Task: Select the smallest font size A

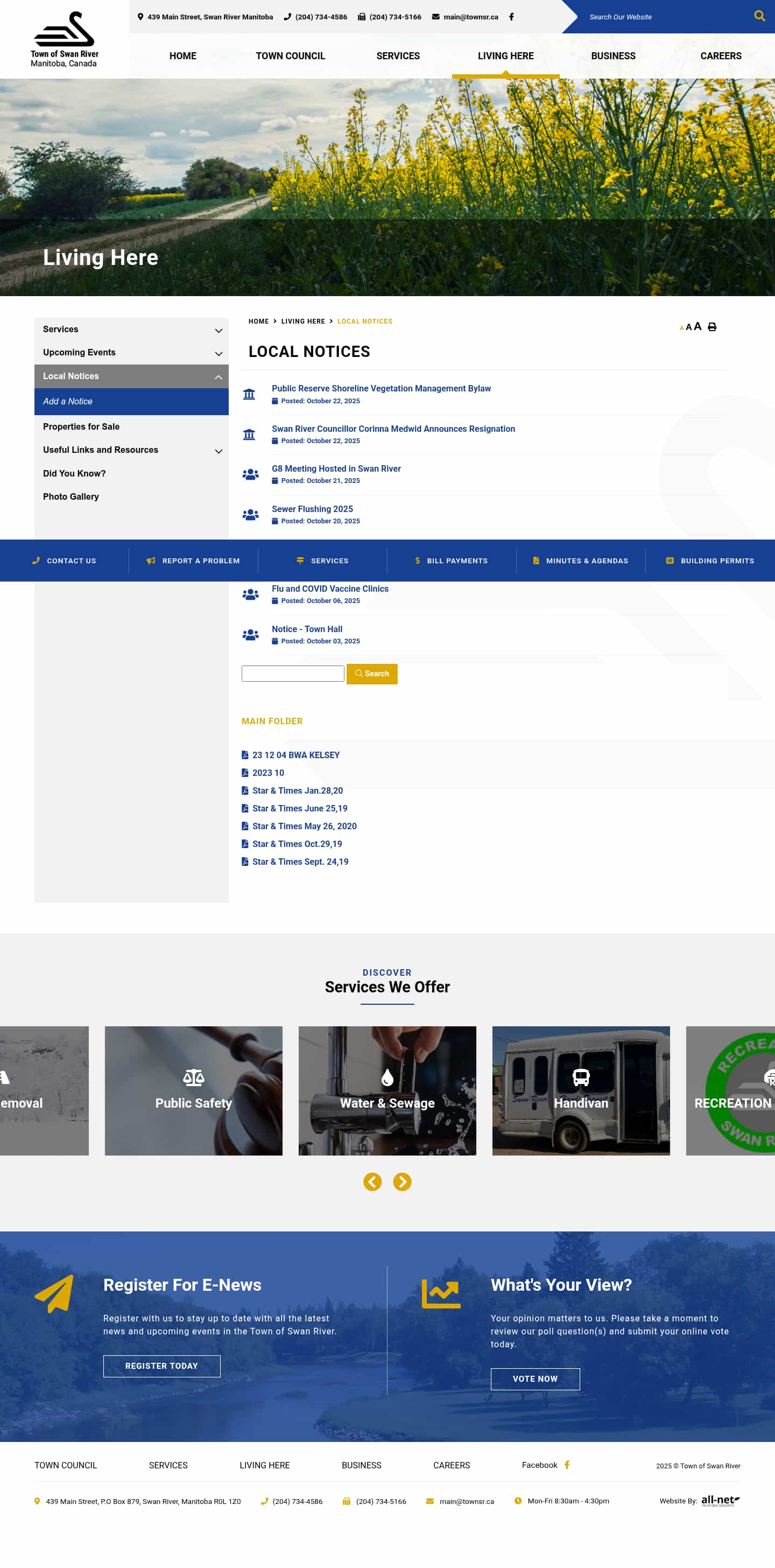Action: click(x=681, y=328)
